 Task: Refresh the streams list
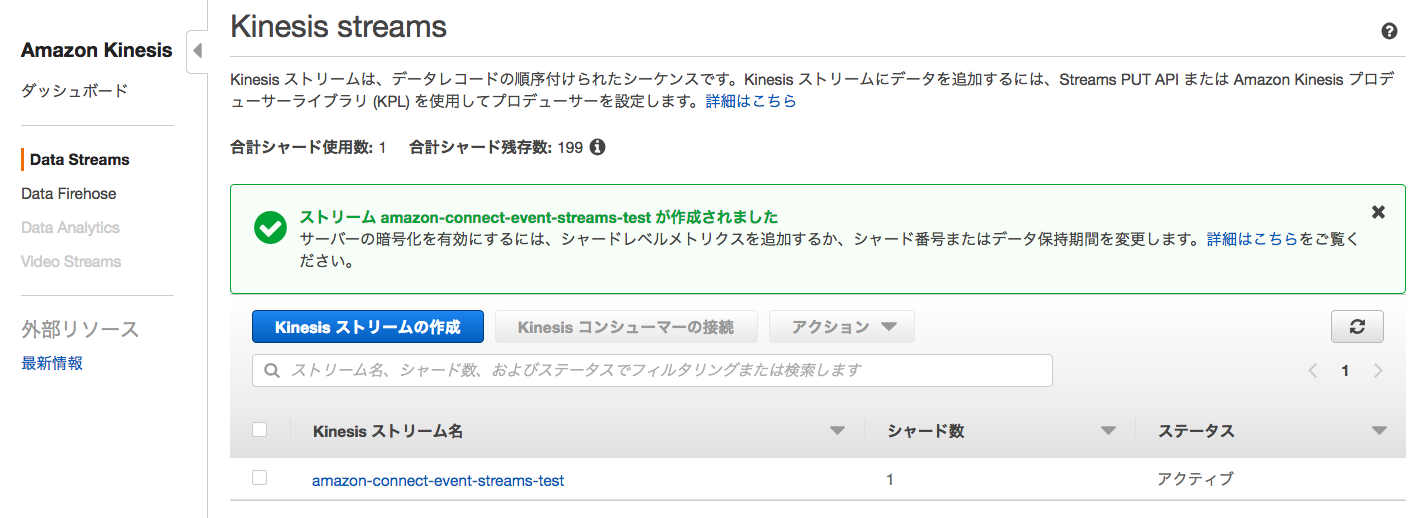coord(1357,327)
